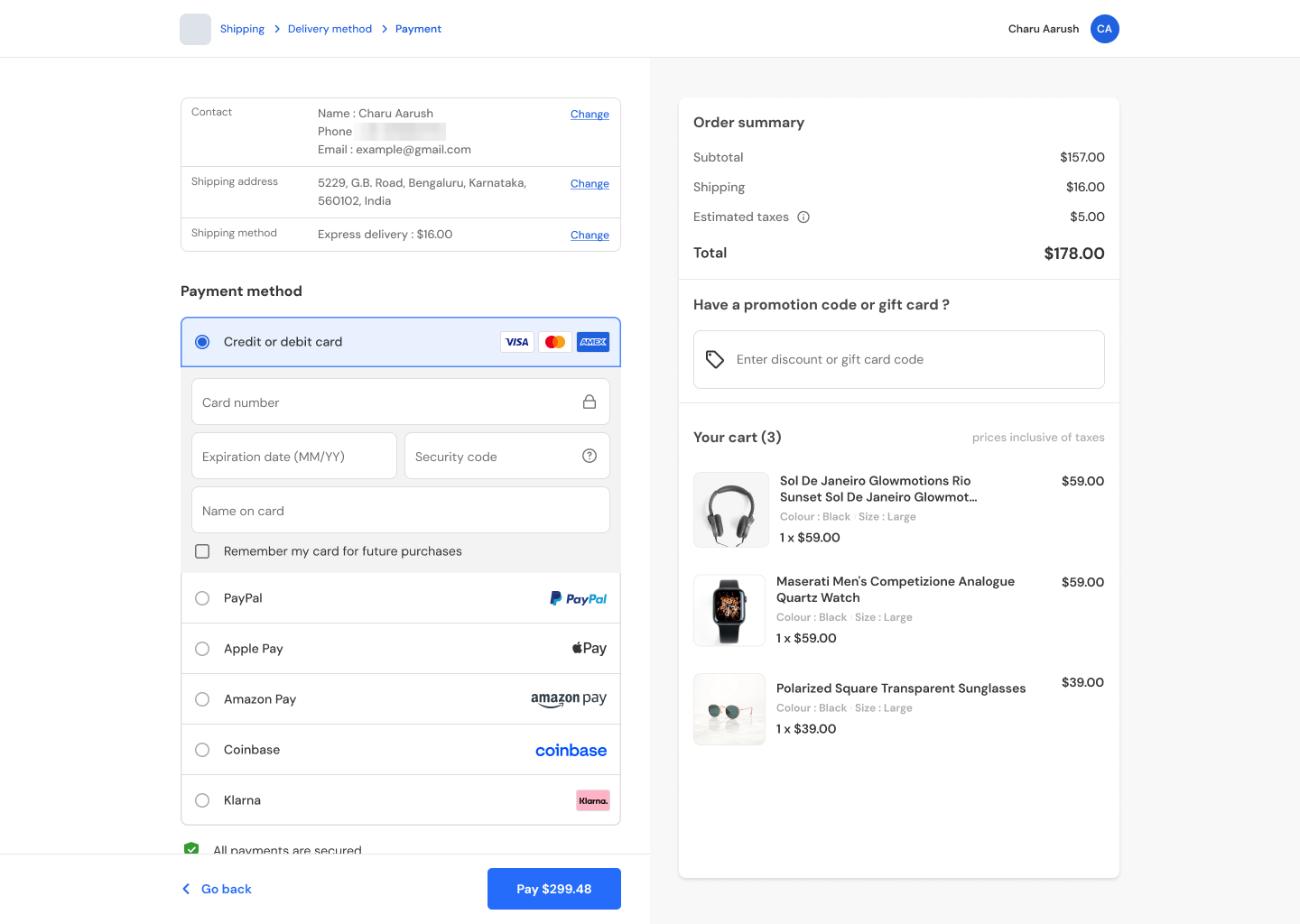Click the Mastercard logo
The height and width of the screenshot is (924, 1300).
coord(555,342)
